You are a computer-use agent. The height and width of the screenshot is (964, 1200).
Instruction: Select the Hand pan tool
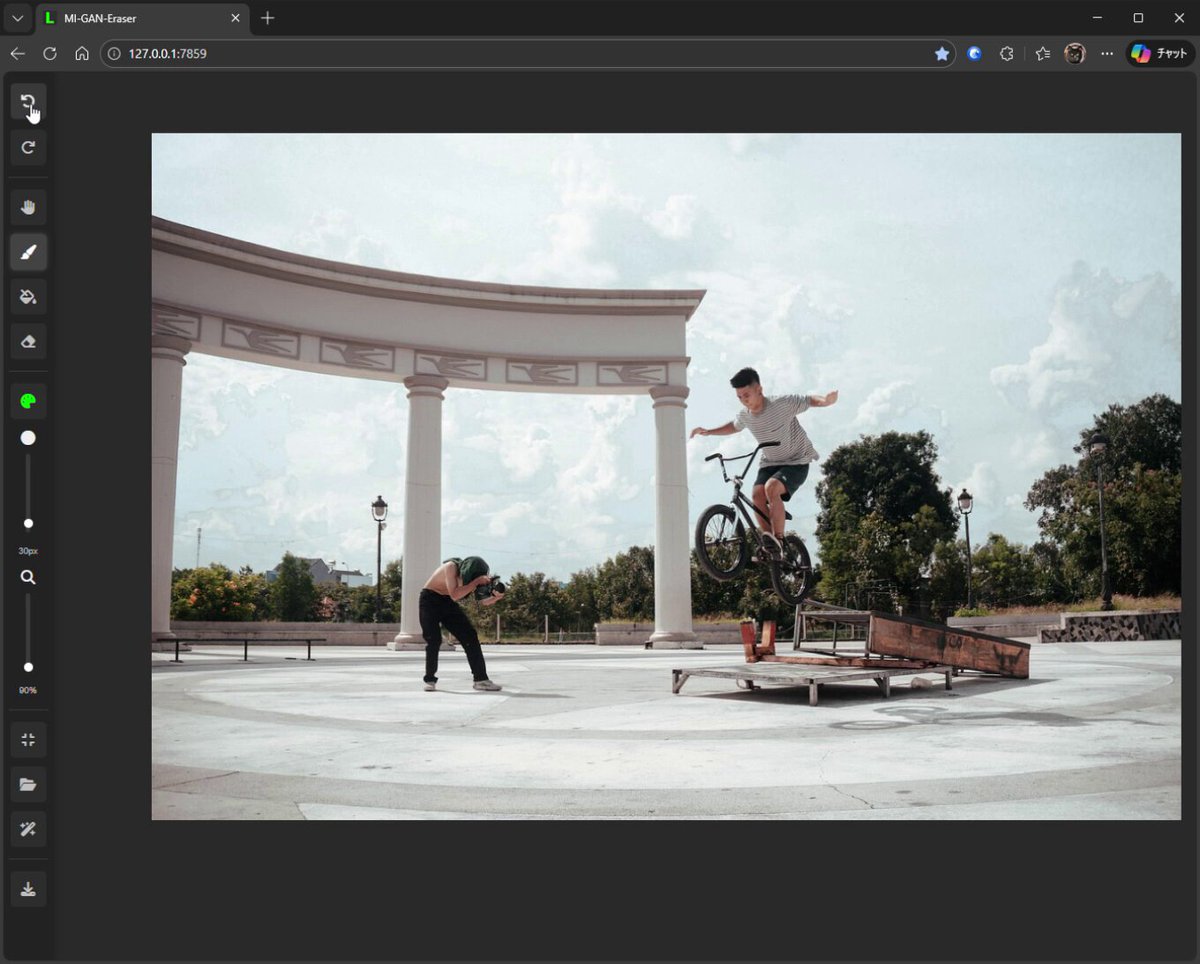tap(28, 207)
